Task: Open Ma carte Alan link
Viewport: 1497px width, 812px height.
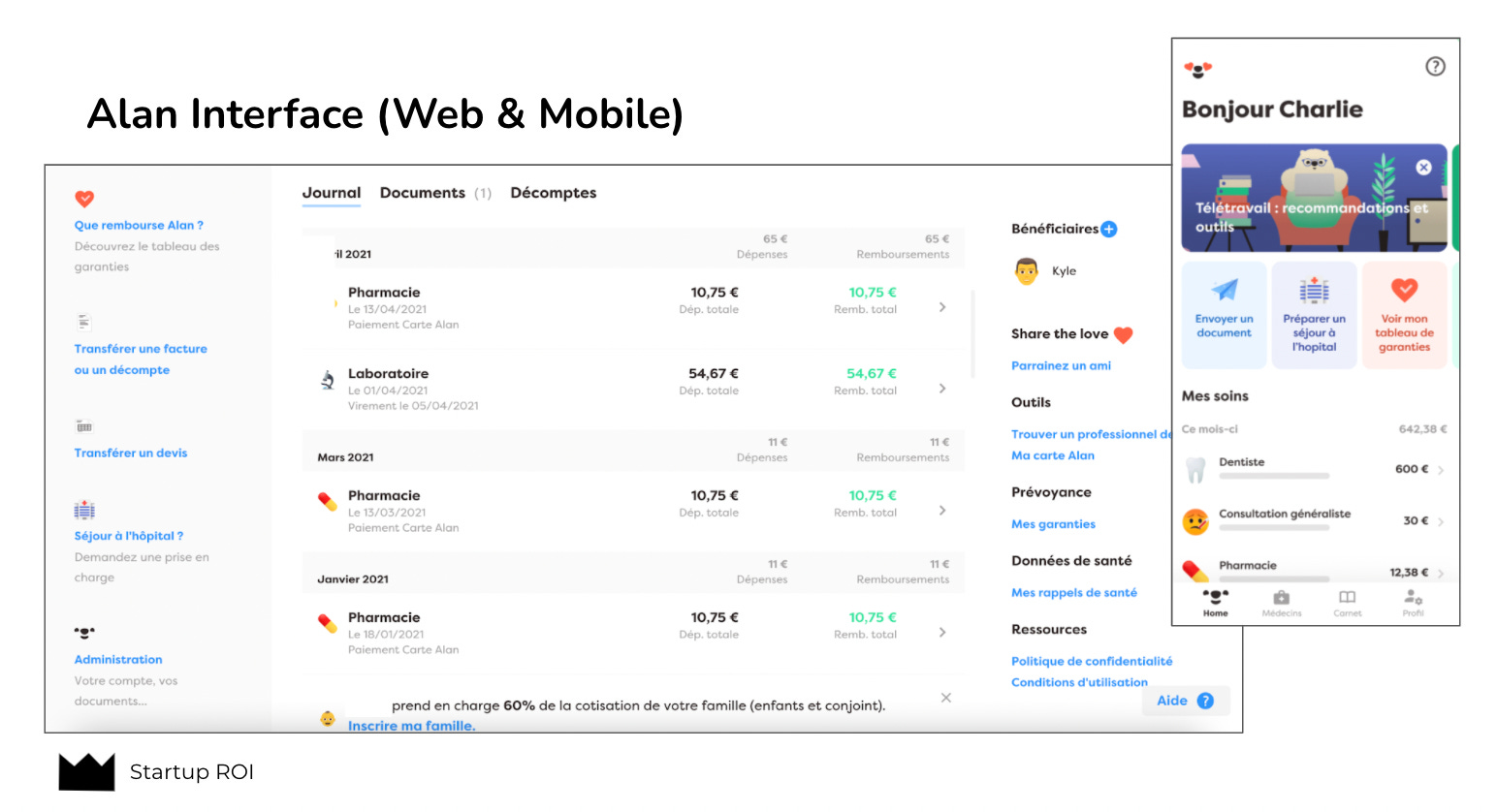Action: 1053,455
